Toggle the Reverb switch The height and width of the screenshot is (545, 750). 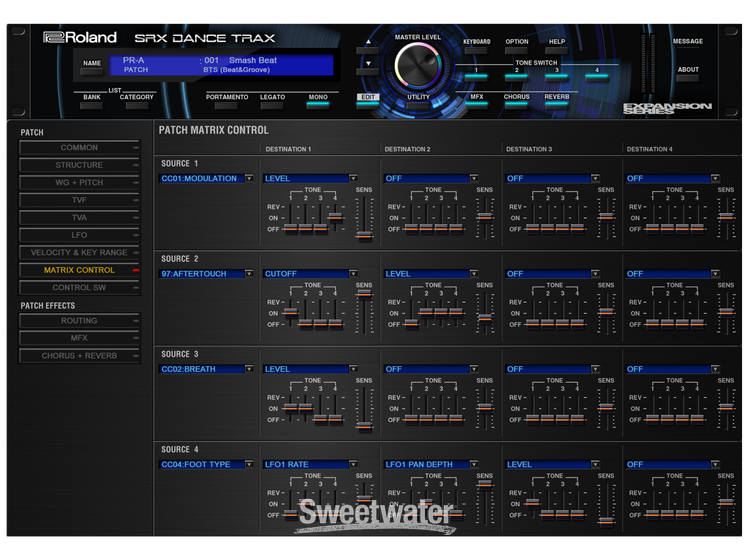[x=557, y=104]
